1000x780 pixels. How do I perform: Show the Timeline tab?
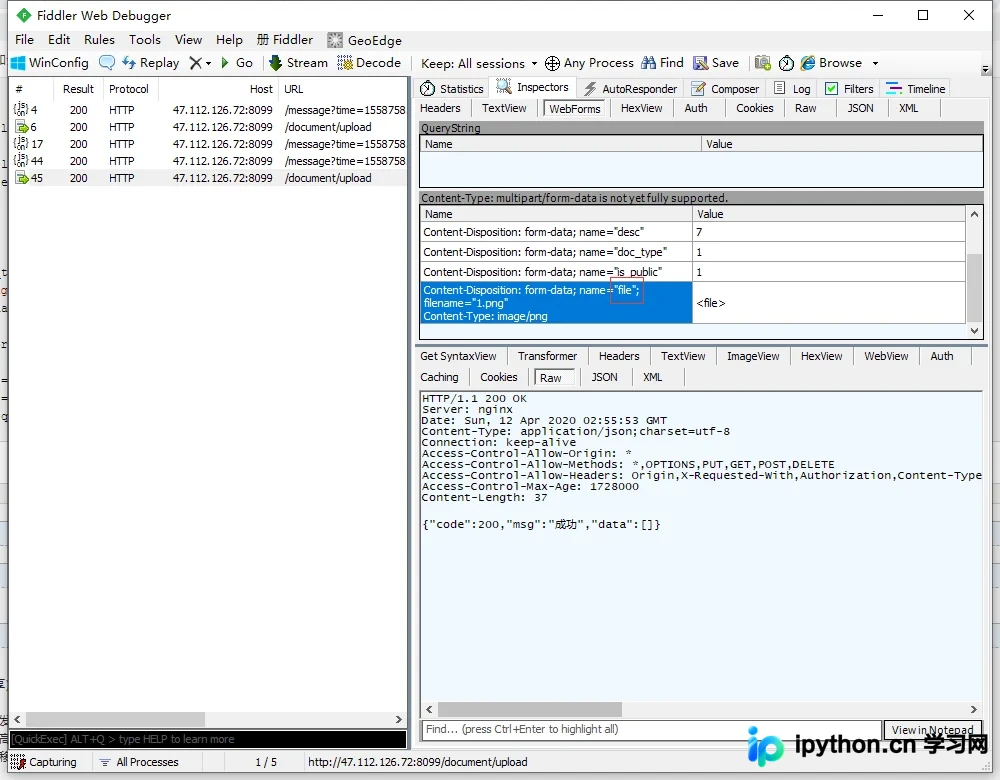[915, 89]
